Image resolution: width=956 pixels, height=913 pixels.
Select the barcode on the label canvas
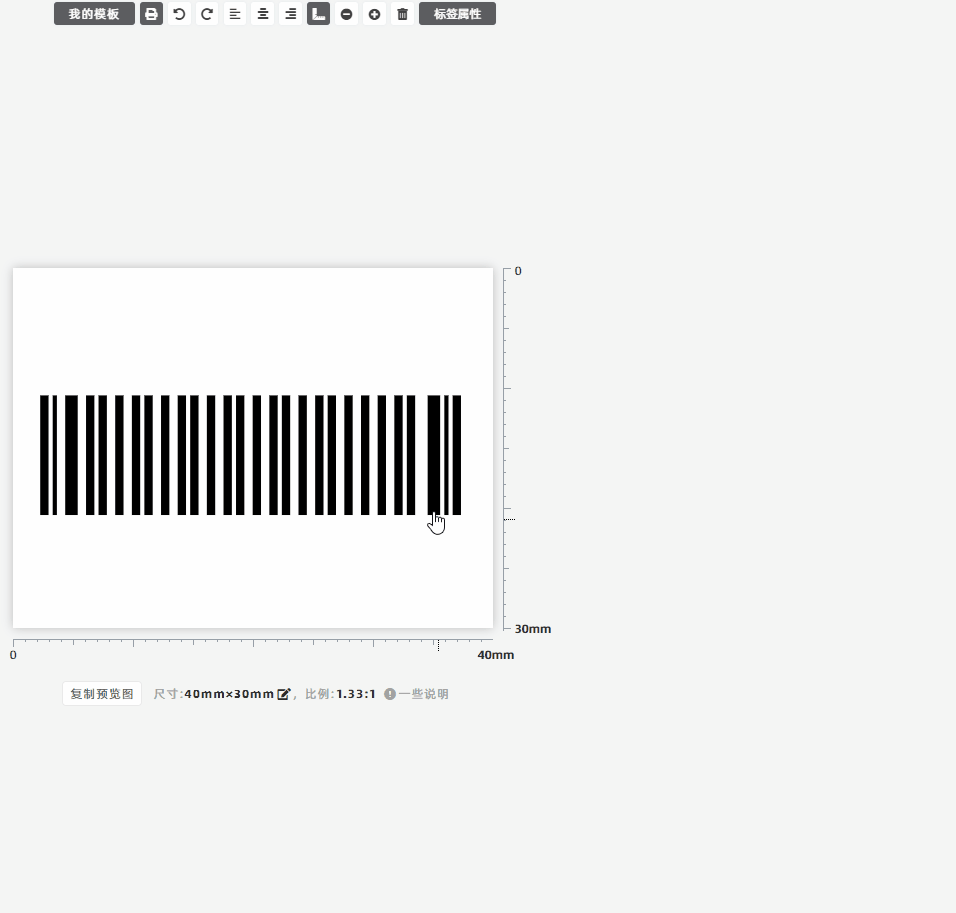point(251,455)
